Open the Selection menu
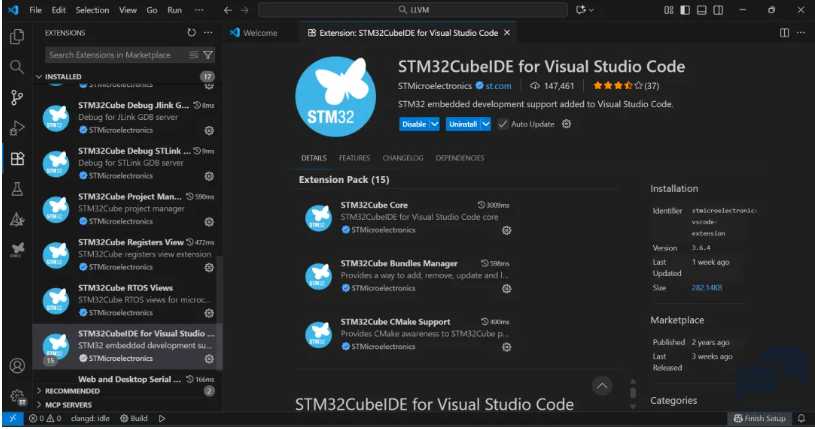The image size is (815, 429). tap(92, 10)
